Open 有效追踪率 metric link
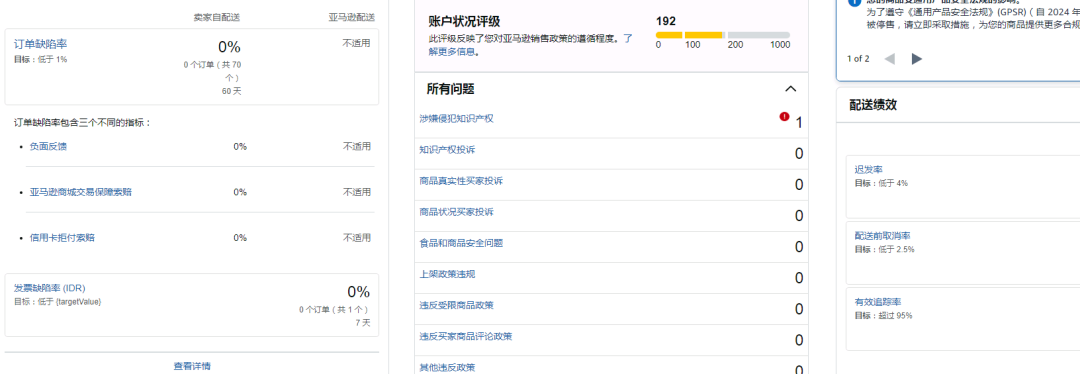This screenshot has width=1080, height=374. [878, 302]
